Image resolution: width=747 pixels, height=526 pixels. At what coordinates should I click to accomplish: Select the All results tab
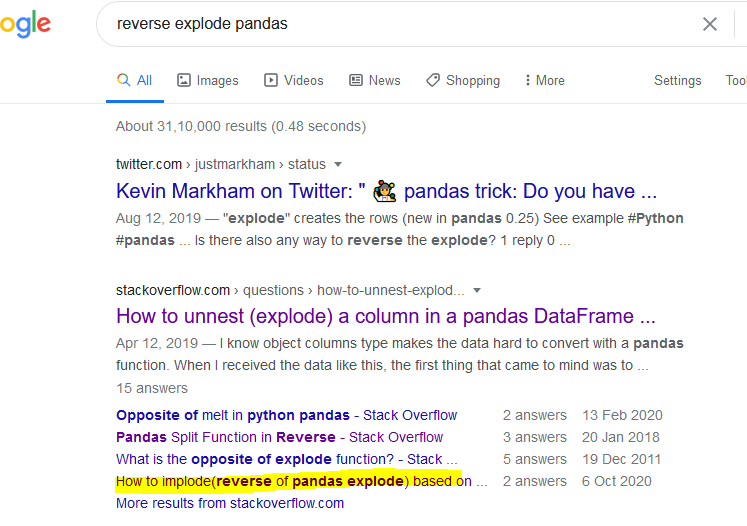pos(135,81)
